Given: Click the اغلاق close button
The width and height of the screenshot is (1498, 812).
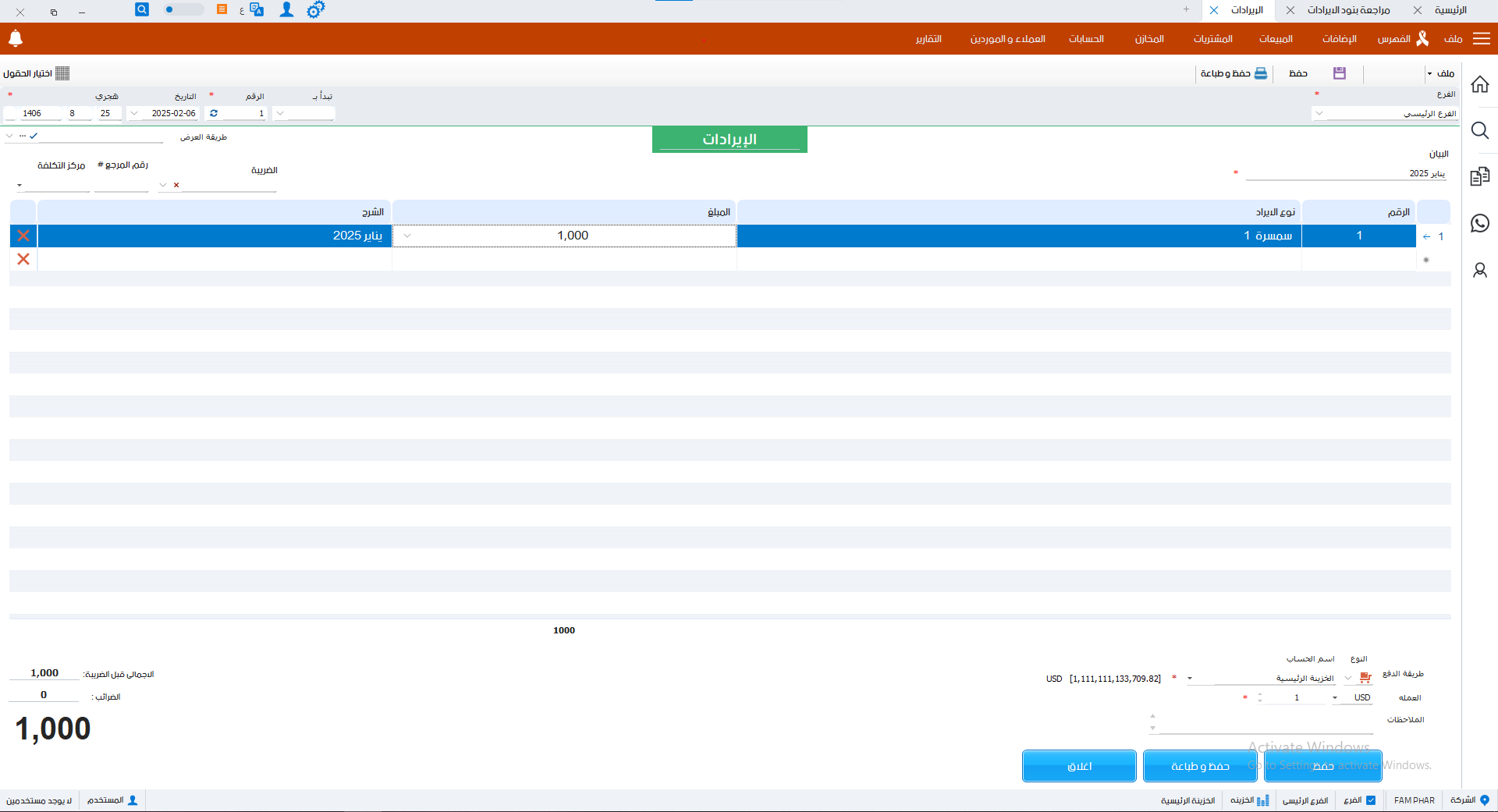Looking at the screenshot, I should pyautogui.click(x=1079, y=766).
